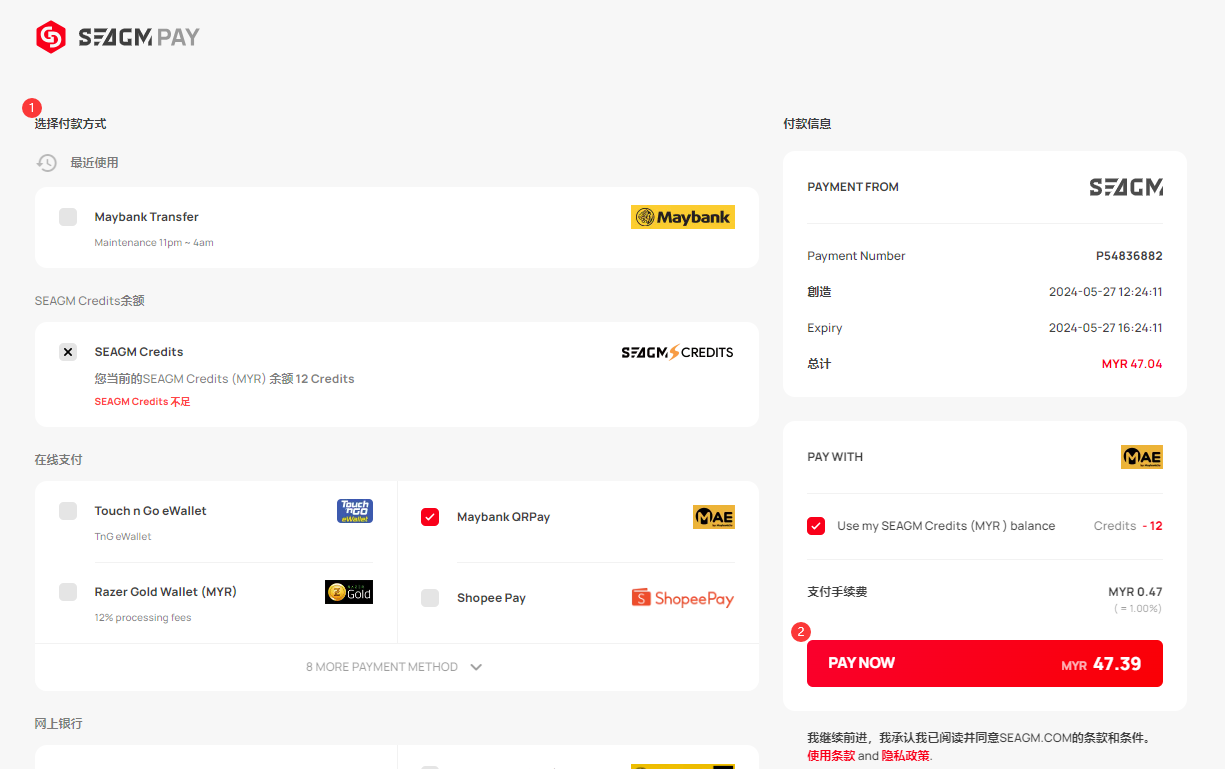Click the processing fee MYR 0.47 value
Viewport: 1225px width, 769px height.
click(1136, 592)
